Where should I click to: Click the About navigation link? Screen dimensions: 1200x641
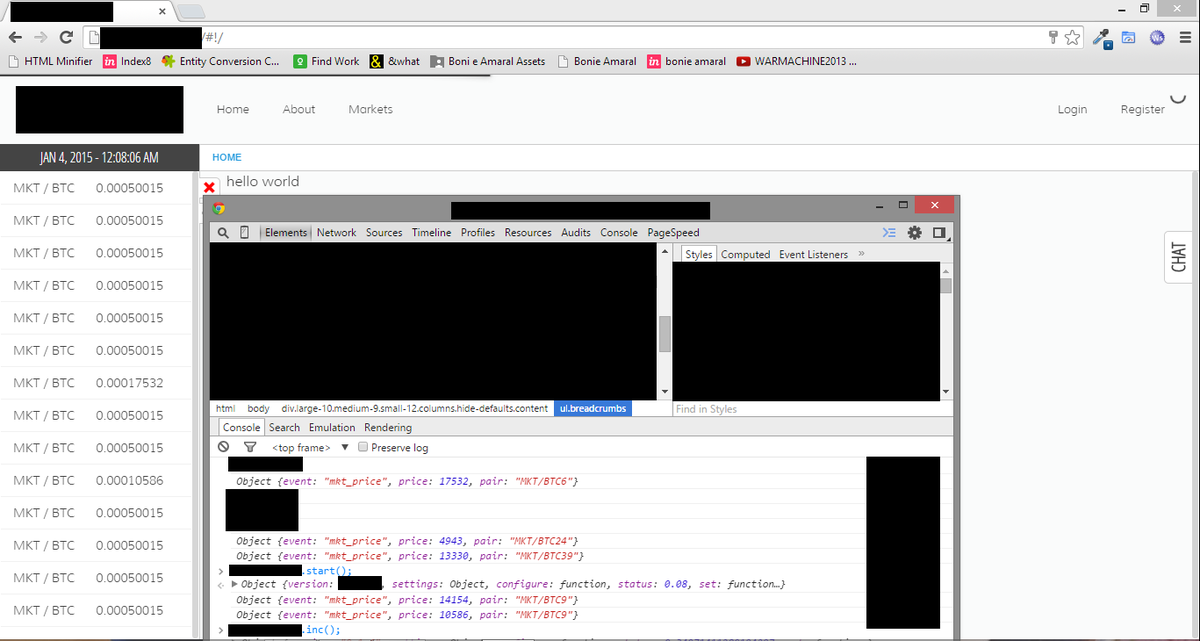coord(299,109)
